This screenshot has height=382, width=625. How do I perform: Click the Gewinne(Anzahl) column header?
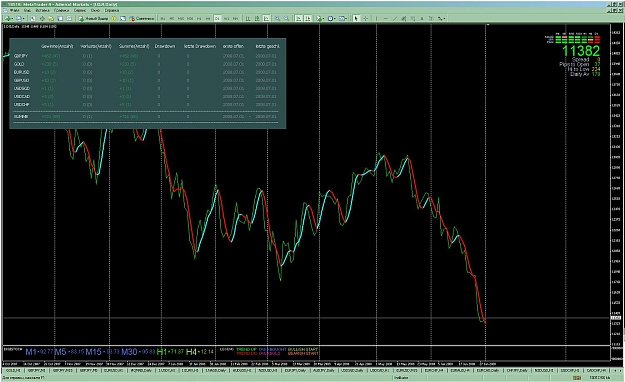57,46
